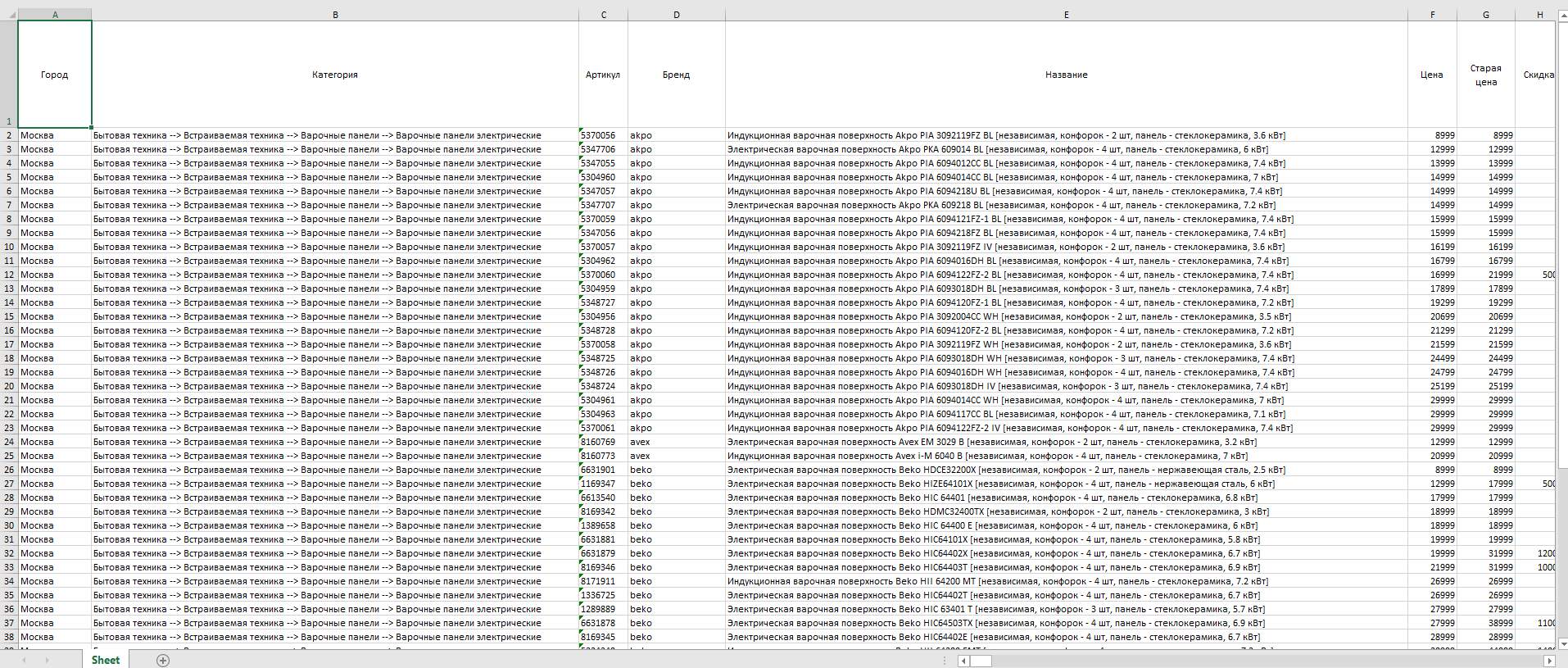Select article cell 5347706
Image resolution: width=1568 pixels, height=668 pixels.
[604, 149]
